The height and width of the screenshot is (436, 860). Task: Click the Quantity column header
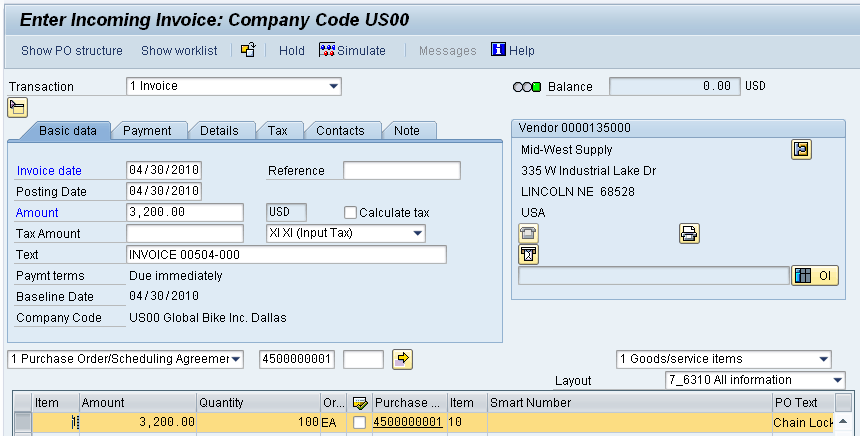pyautogui.click(x=258, y=403)
